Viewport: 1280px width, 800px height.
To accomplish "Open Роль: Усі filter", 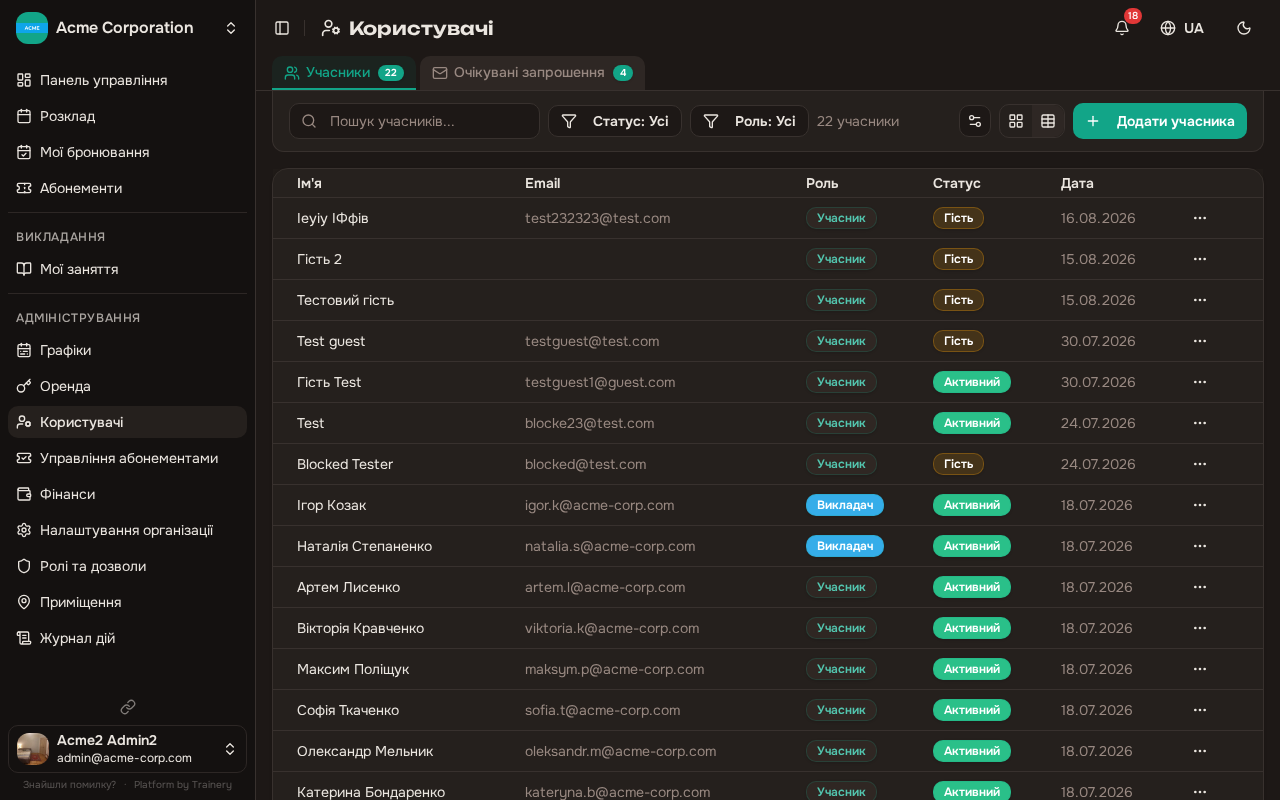I will pos(749,121).
